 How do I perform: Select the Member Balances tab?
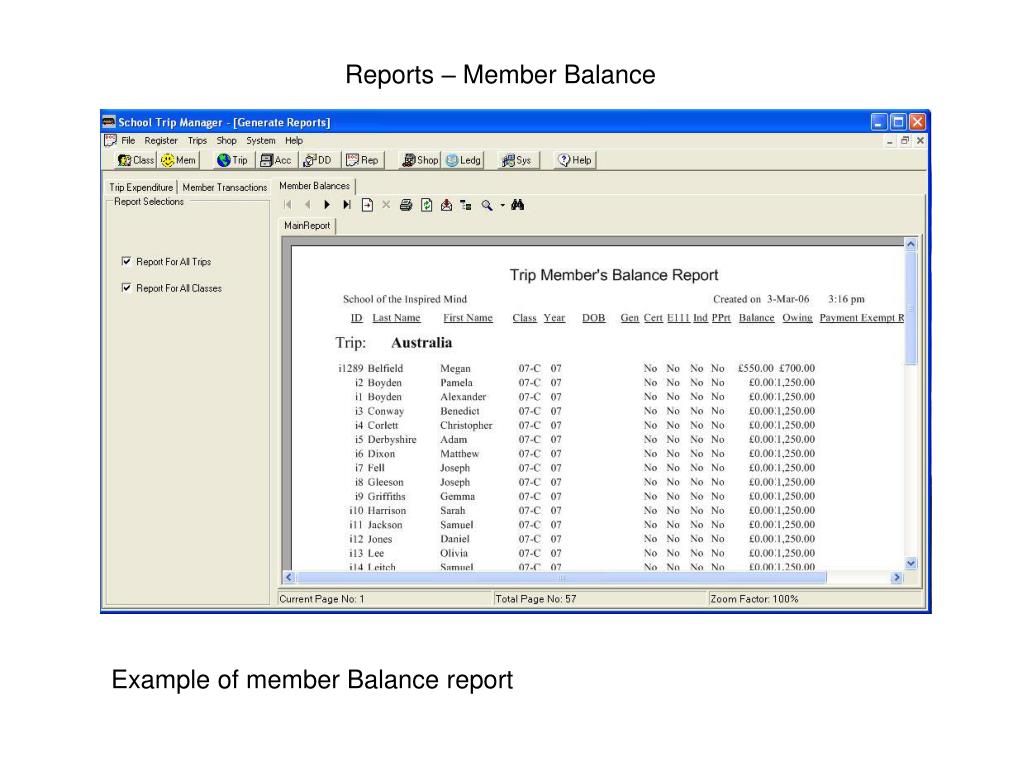pyautogui.click(x=315, y=186)
